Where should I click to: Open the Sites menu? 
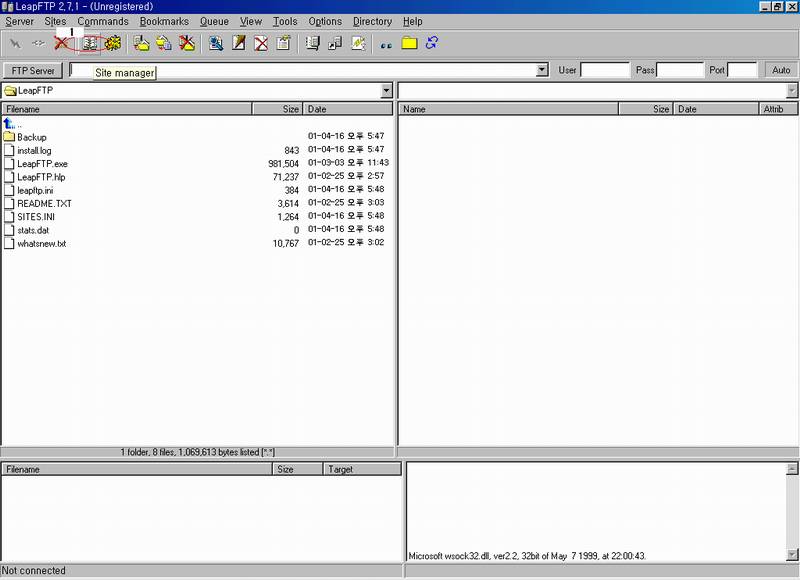pos(55,21)
